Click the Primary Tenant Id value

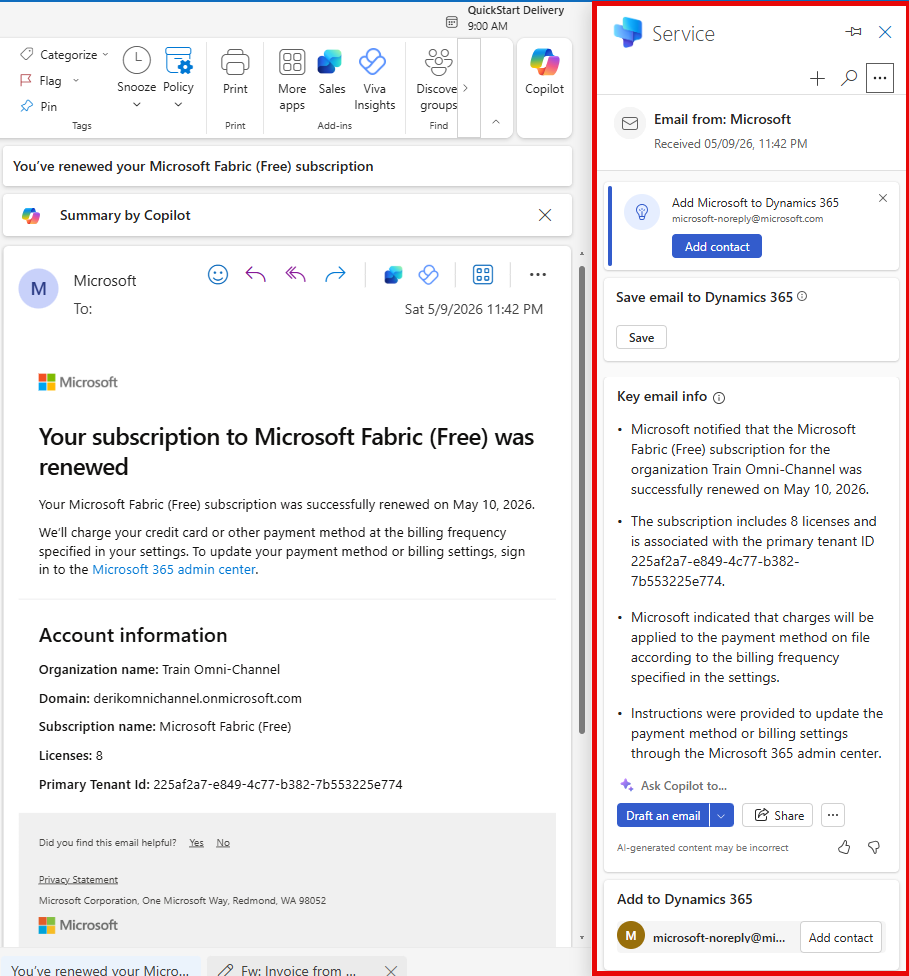click(x=278, y=784)
